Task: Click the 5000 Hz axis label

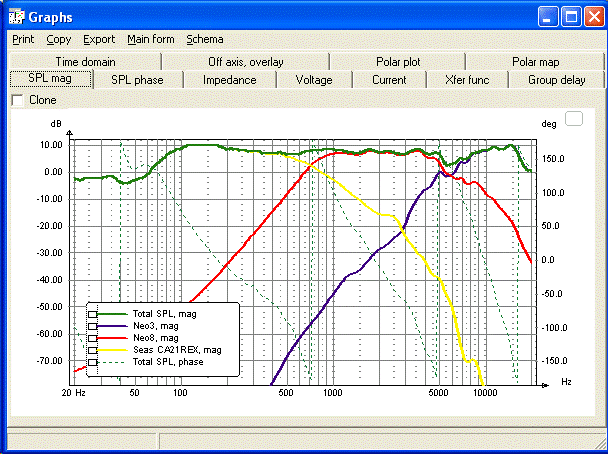Action: tap(439, 393)
